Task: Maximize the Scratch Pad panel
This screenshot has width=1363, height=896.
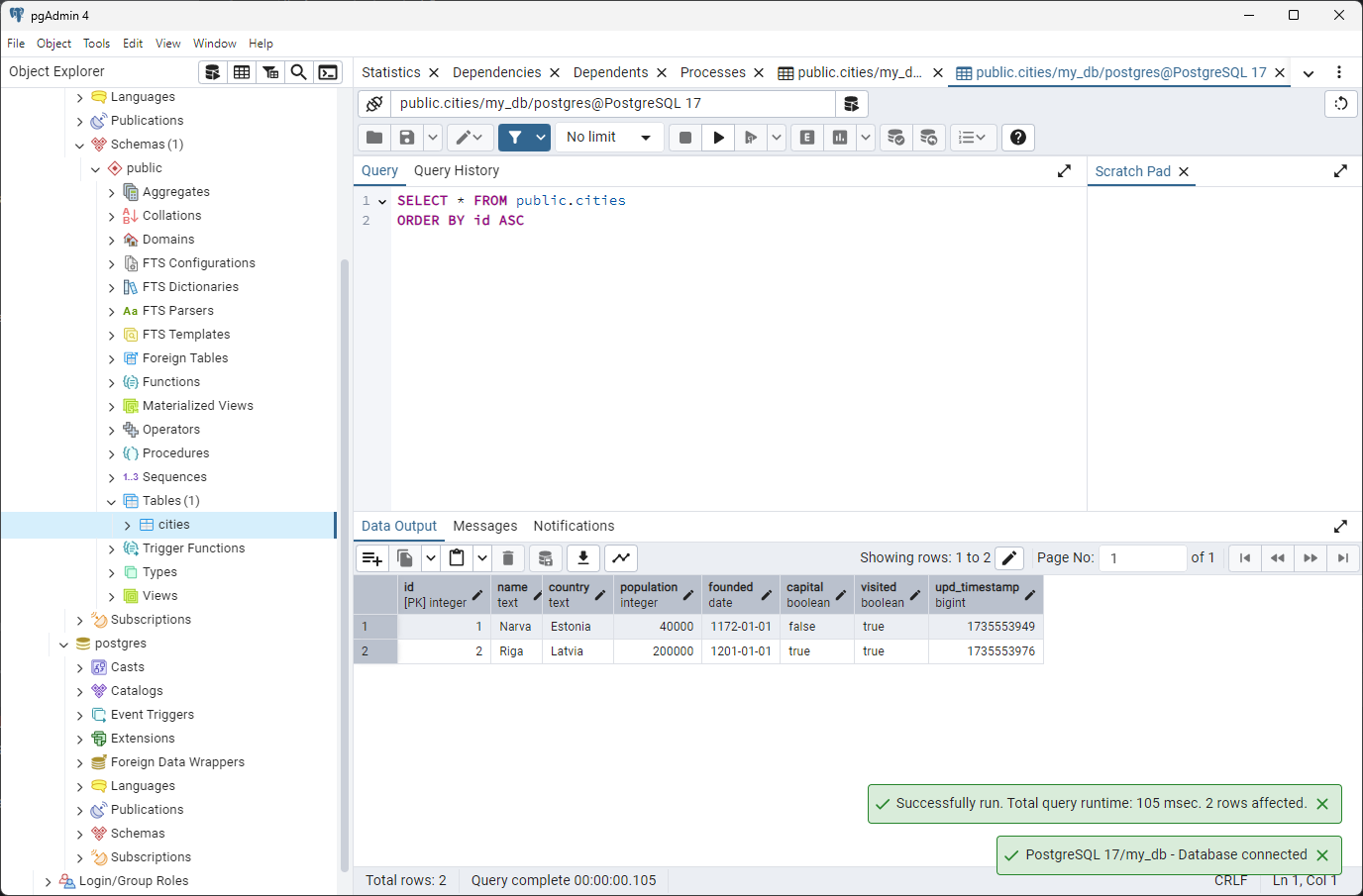Action: (x=1340, y=171)
